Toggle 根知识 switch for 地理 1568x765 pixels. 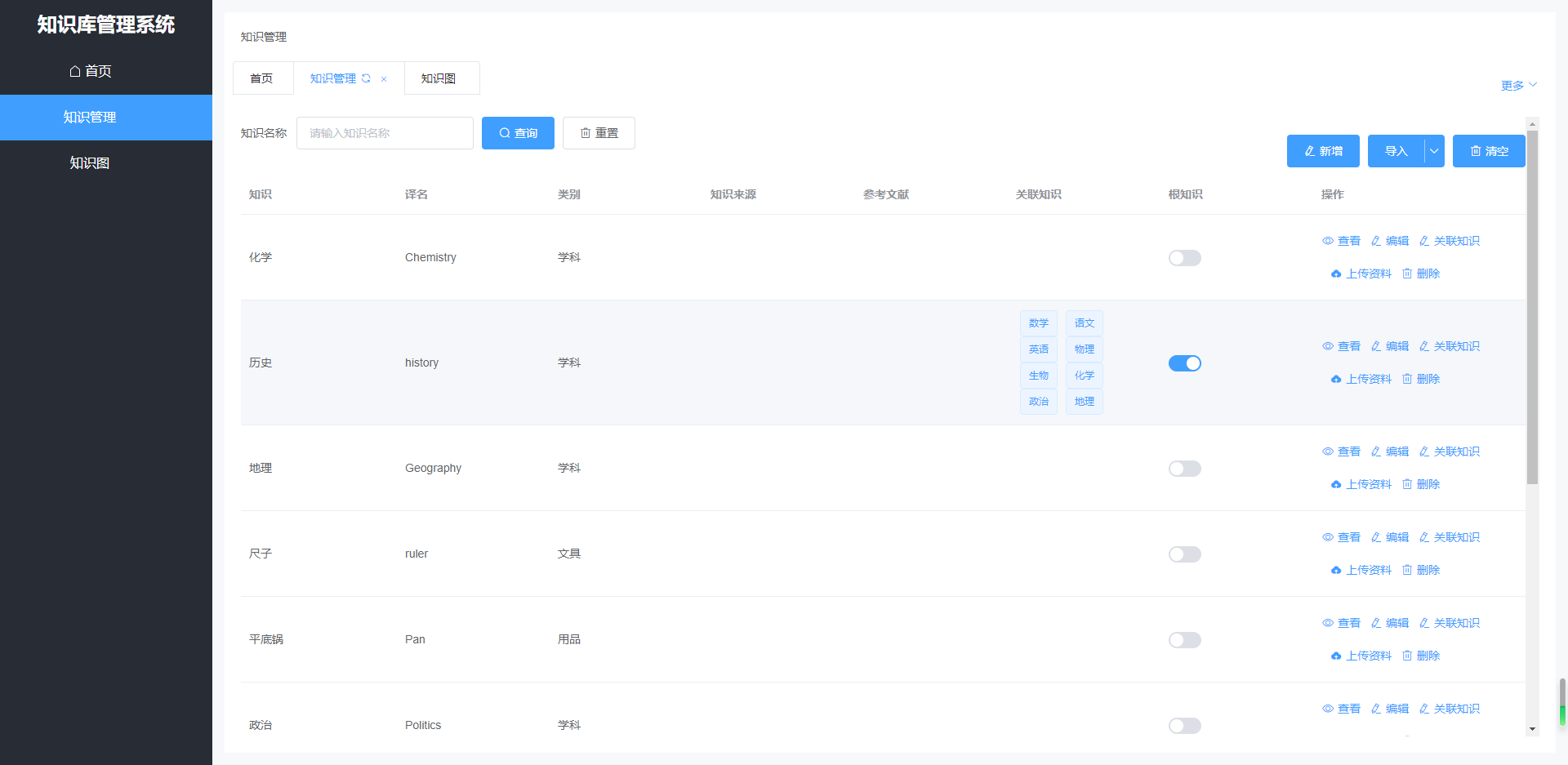tap(1184, 469)
